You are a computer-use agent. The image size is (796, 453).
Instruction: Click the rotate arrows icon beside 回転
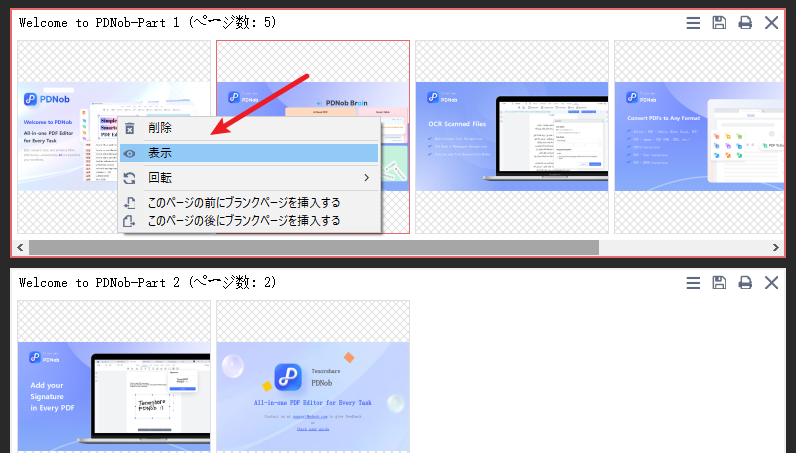click(130, 178)
